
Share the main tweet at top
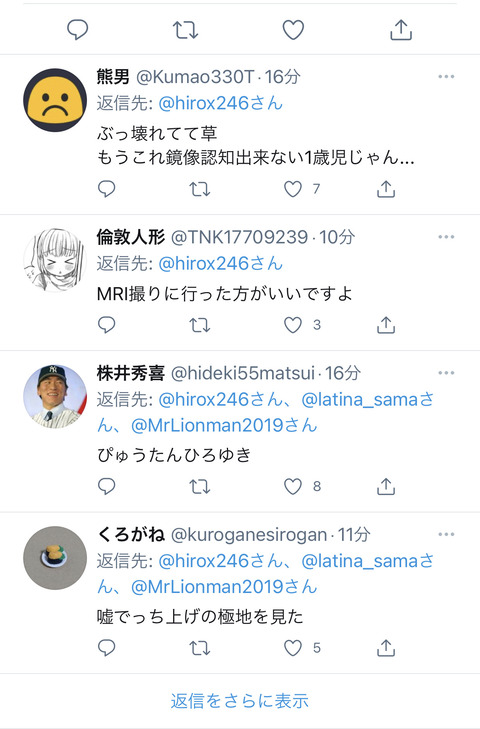pyautogui.click(x=401, y=30)
